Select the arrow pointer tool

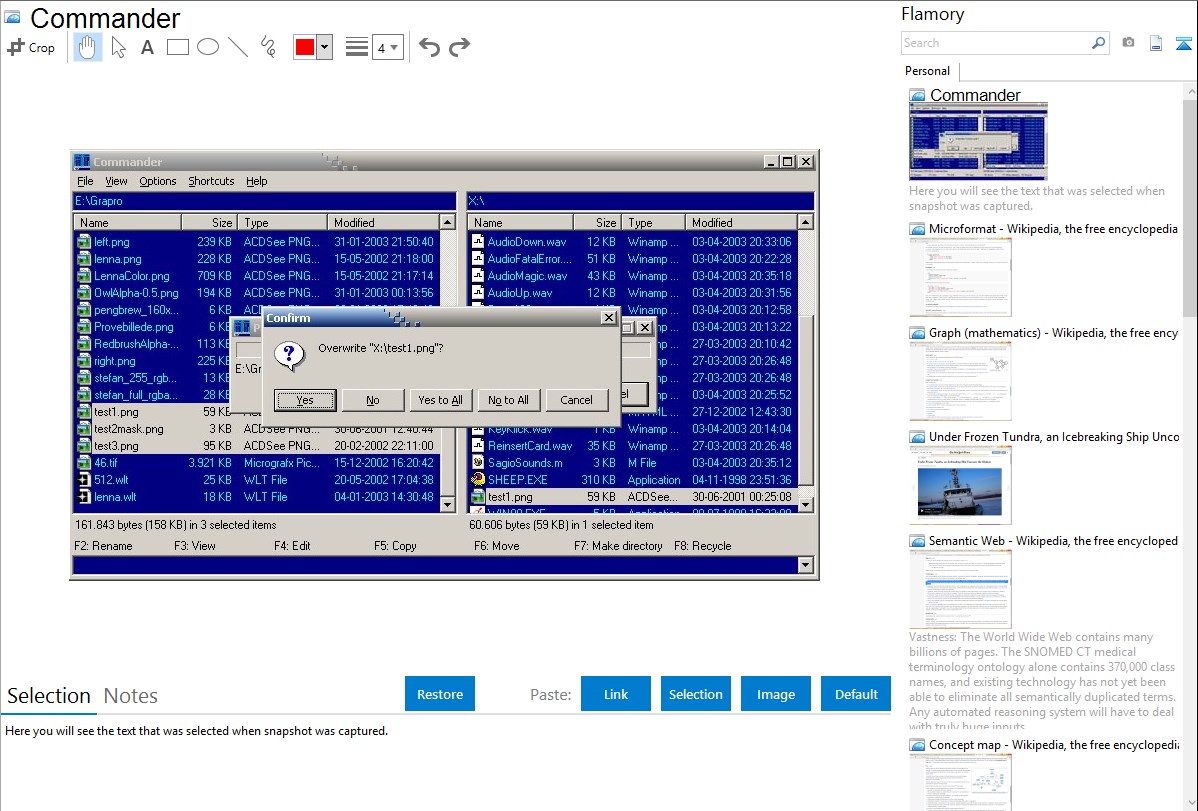click(x=118, y=47)
